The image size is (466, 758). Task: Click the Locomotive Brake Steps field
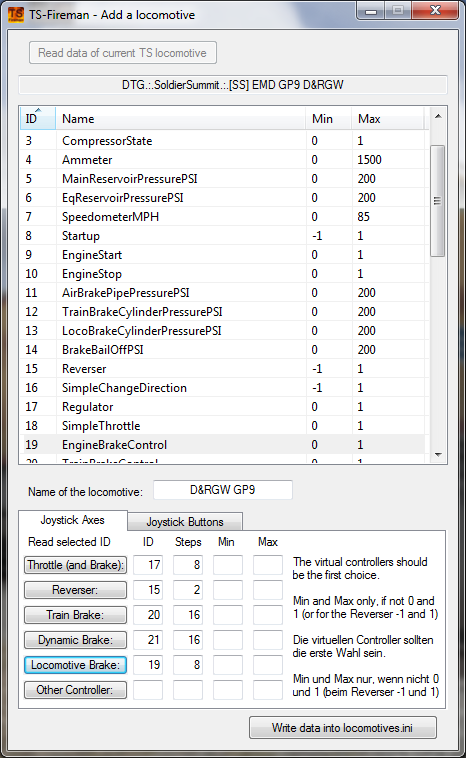[x=188, y=665]
